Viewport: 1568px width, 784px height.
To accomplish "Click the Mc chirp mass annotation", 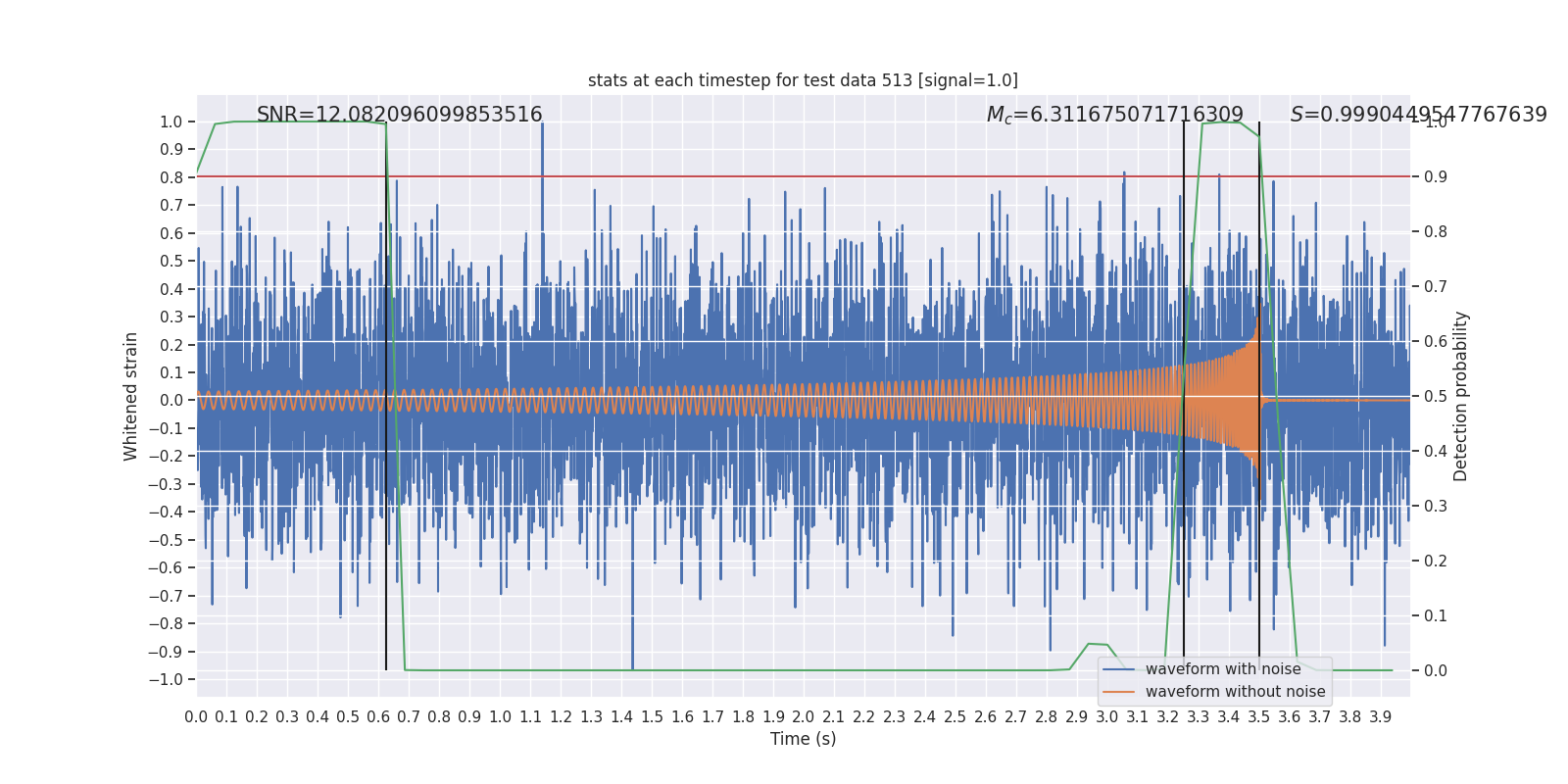I will (x=1114, y=115).
